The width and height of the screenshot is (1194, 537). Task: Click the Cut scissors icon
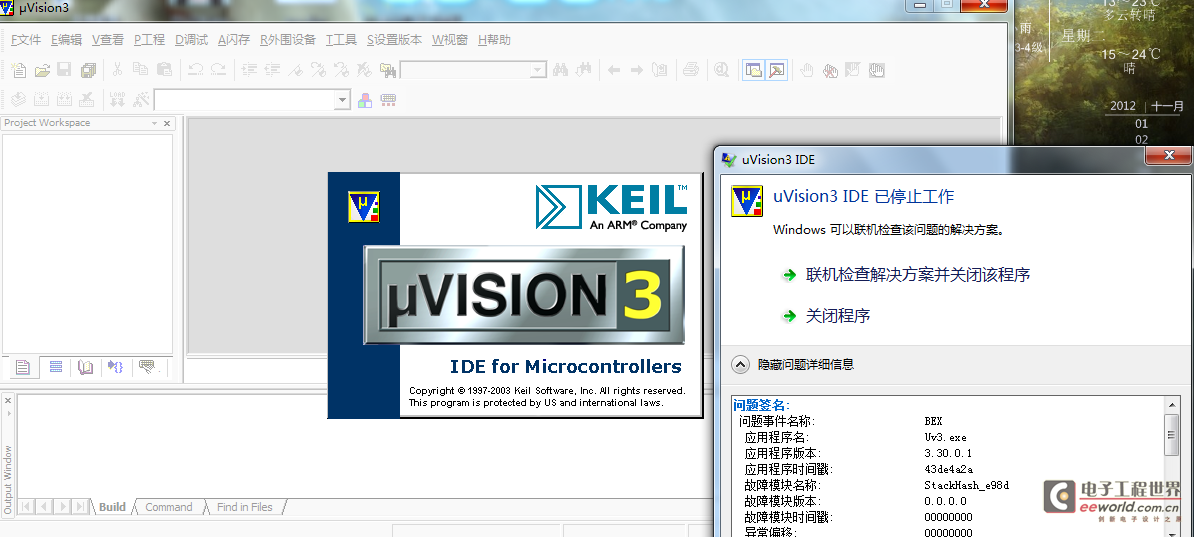tap(117, 70)
